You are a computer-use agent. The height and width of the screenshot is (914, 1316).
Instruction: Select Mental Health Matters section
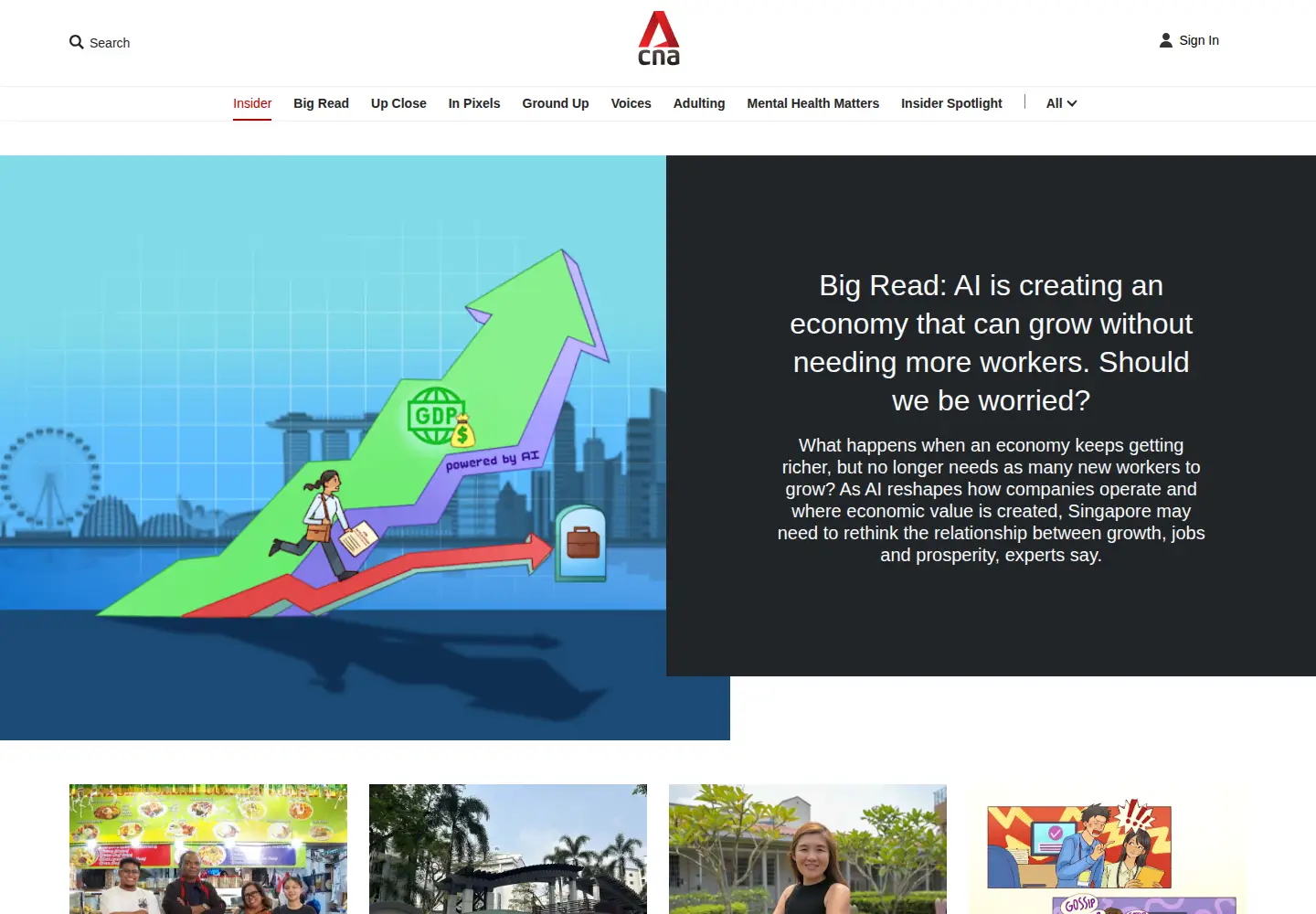[813, 103]
